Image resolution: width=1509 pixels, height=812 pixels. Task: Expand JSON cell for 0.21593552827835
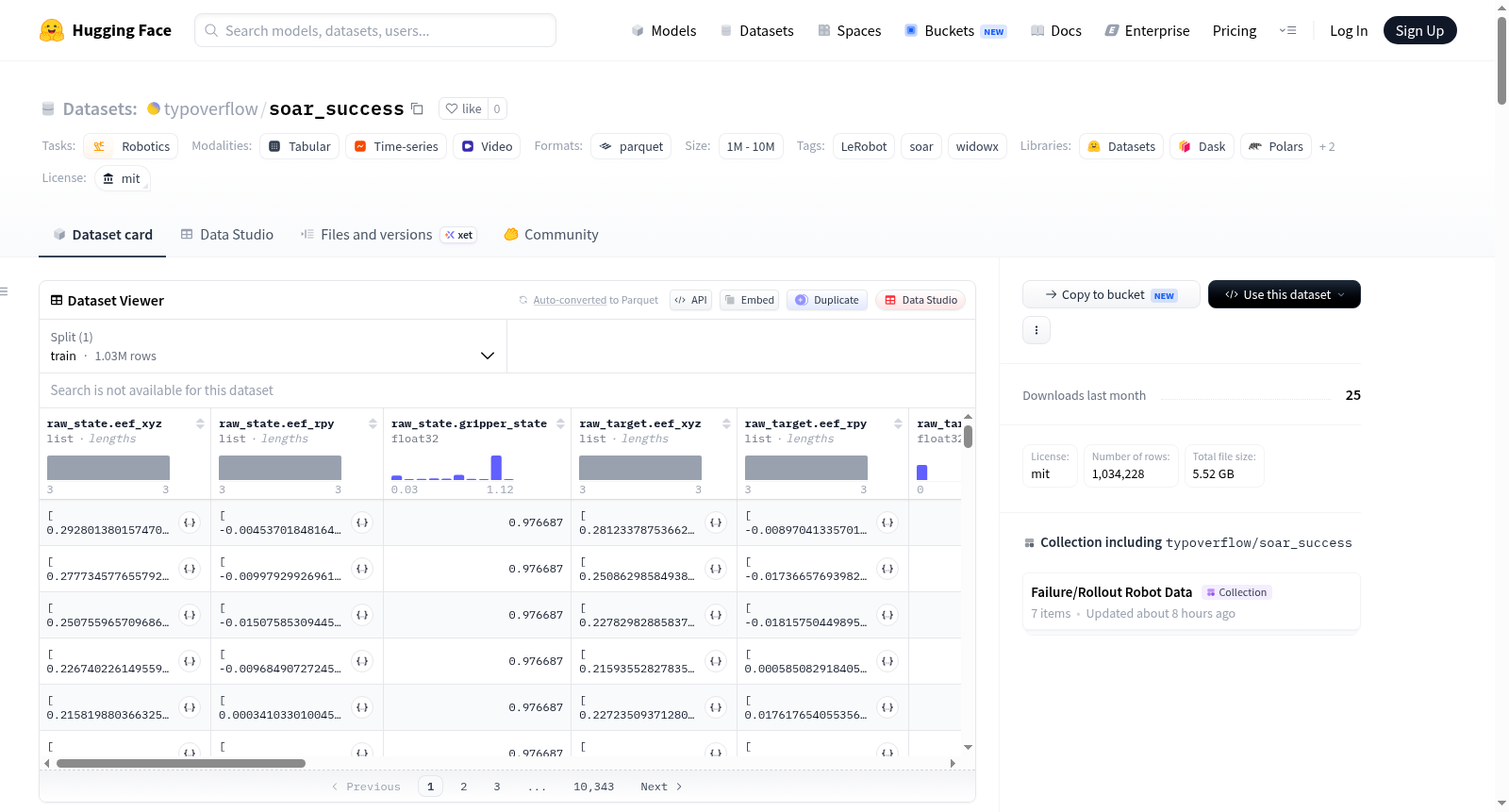[716, 661]
